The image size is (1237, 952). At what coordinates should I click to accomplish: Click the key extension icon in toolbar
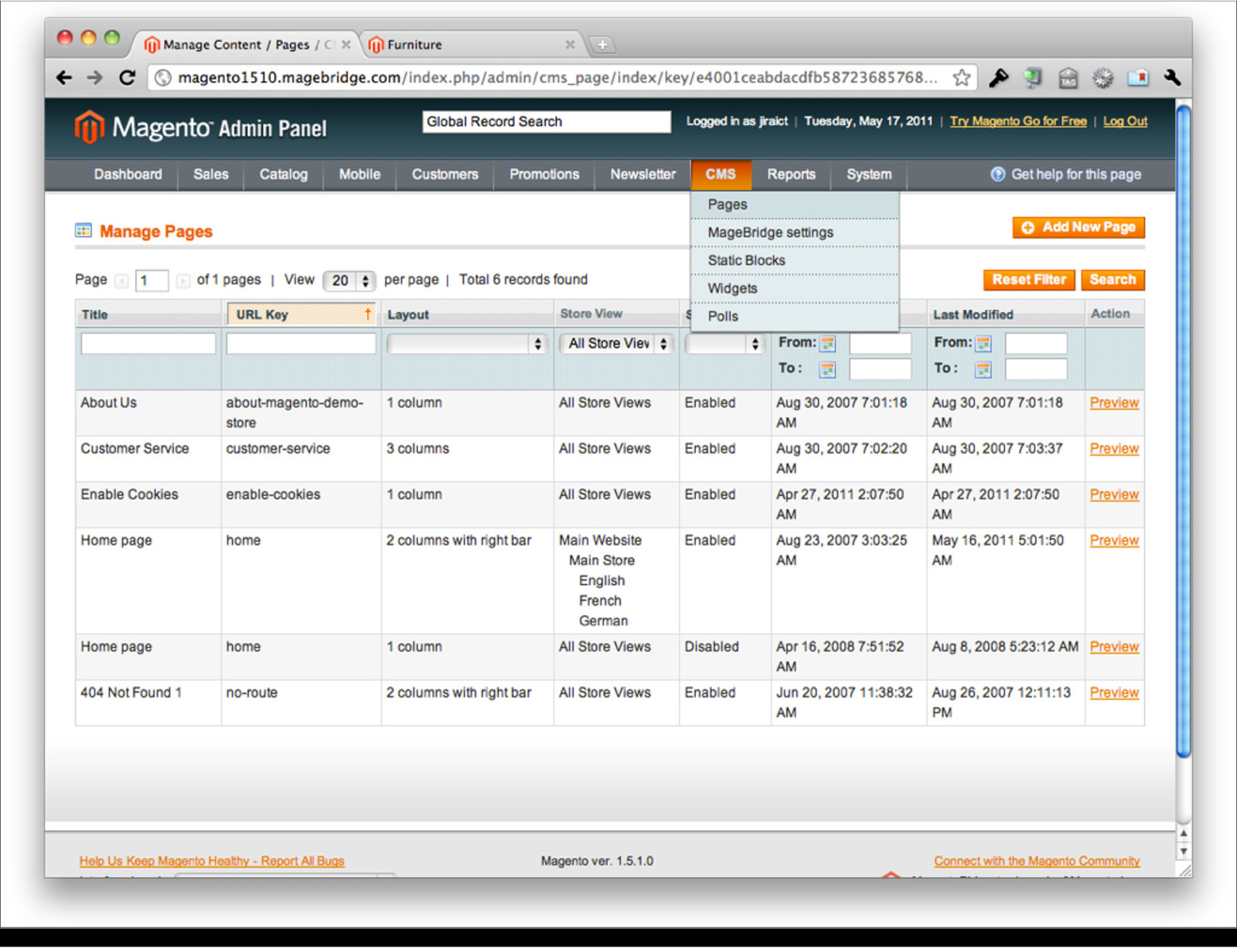pos(999,78)
